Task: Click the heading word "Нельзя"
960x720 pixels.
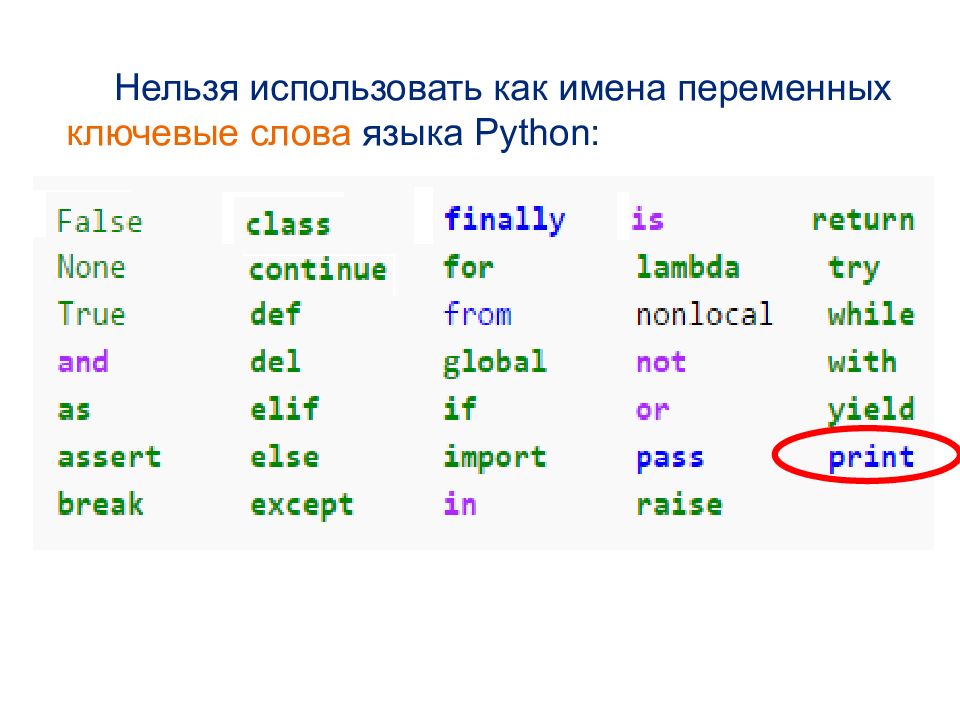Action: click(176, 88)
